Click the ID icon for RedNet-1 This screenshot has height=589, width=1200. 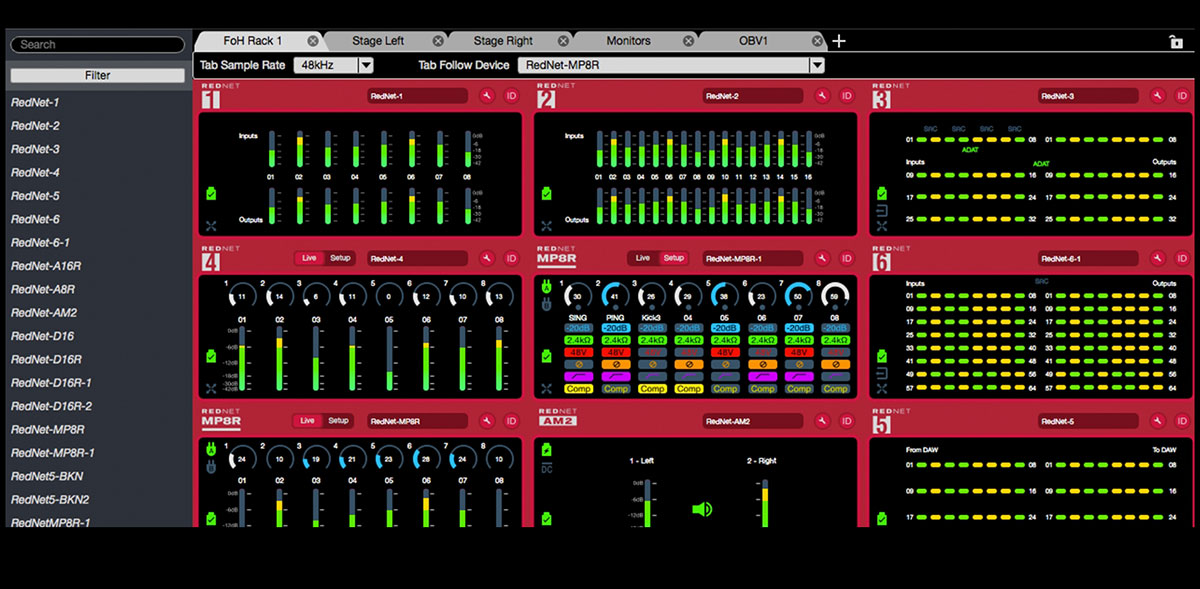tap(511, 96)
